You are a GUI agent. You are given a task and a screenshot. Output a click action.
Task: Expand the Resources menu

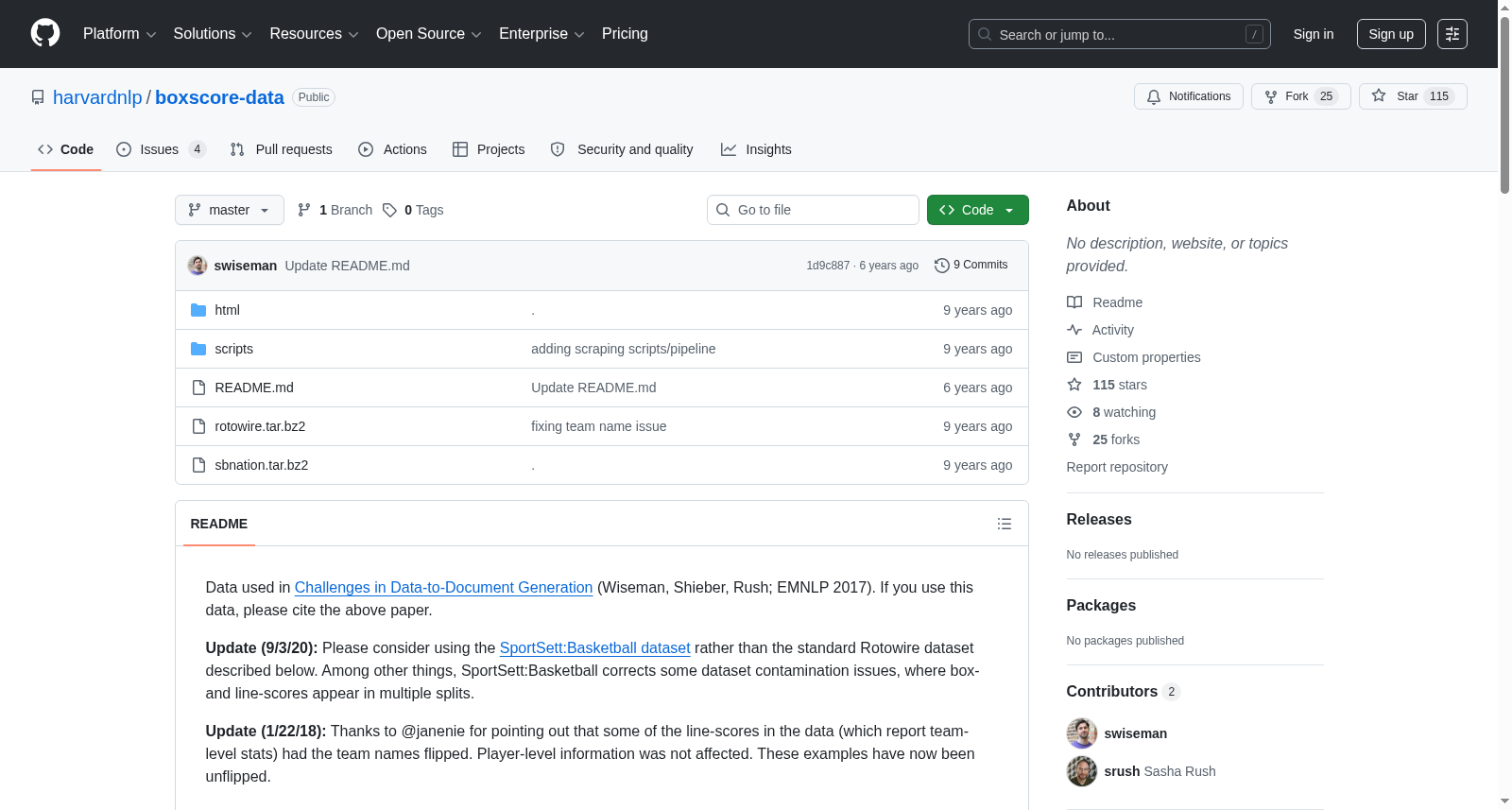(314, 34)
